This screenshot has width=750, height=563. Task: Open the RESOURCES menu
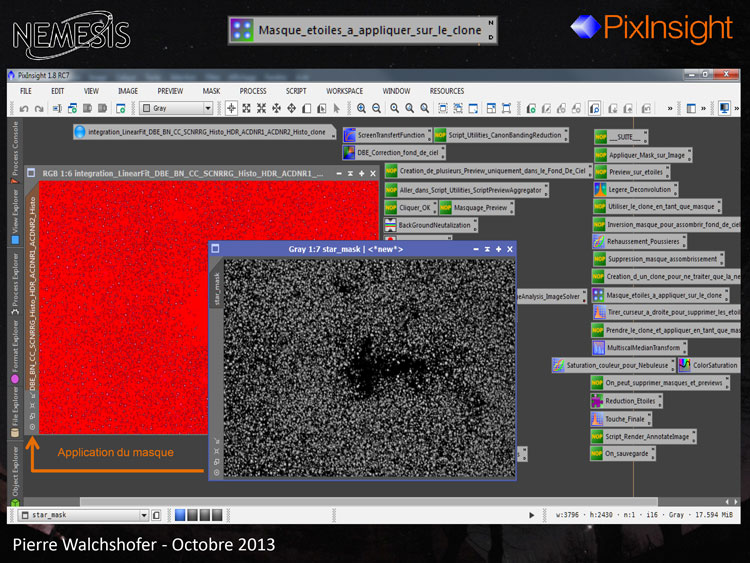(x=447, y=91)
